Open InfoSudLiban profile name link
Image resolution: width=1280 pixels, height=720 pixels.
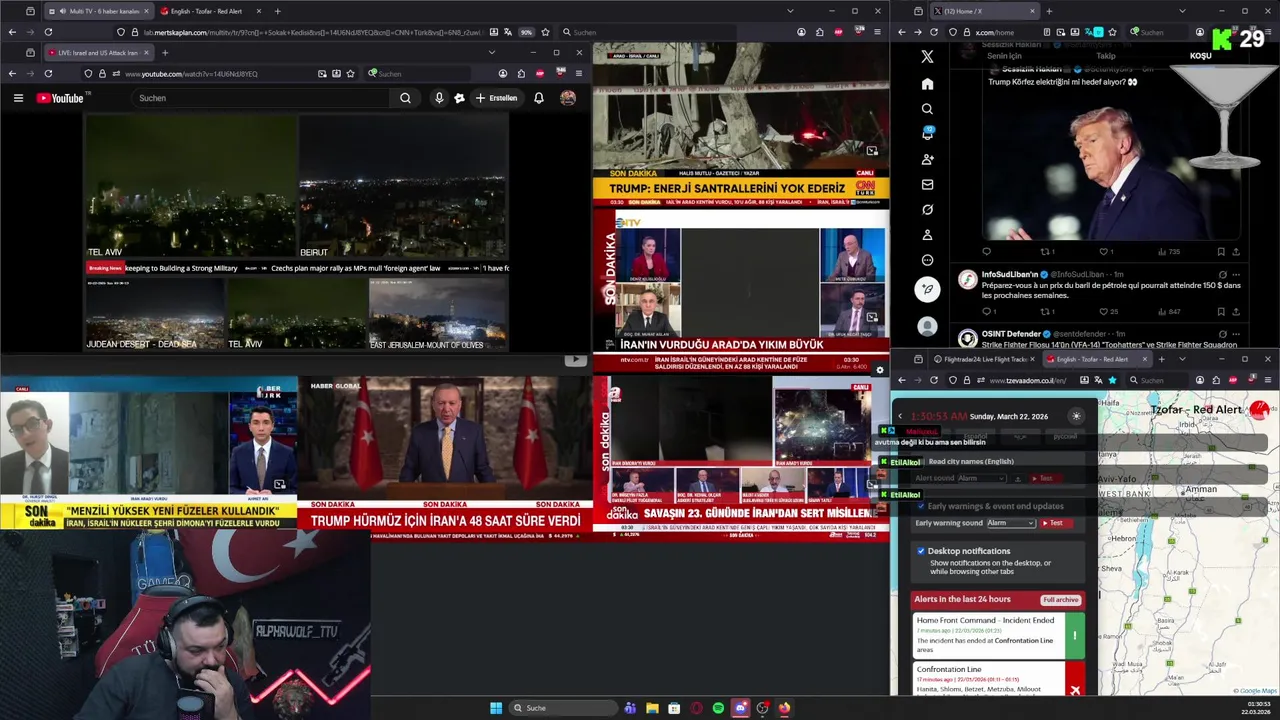[x=1009, y=274]
